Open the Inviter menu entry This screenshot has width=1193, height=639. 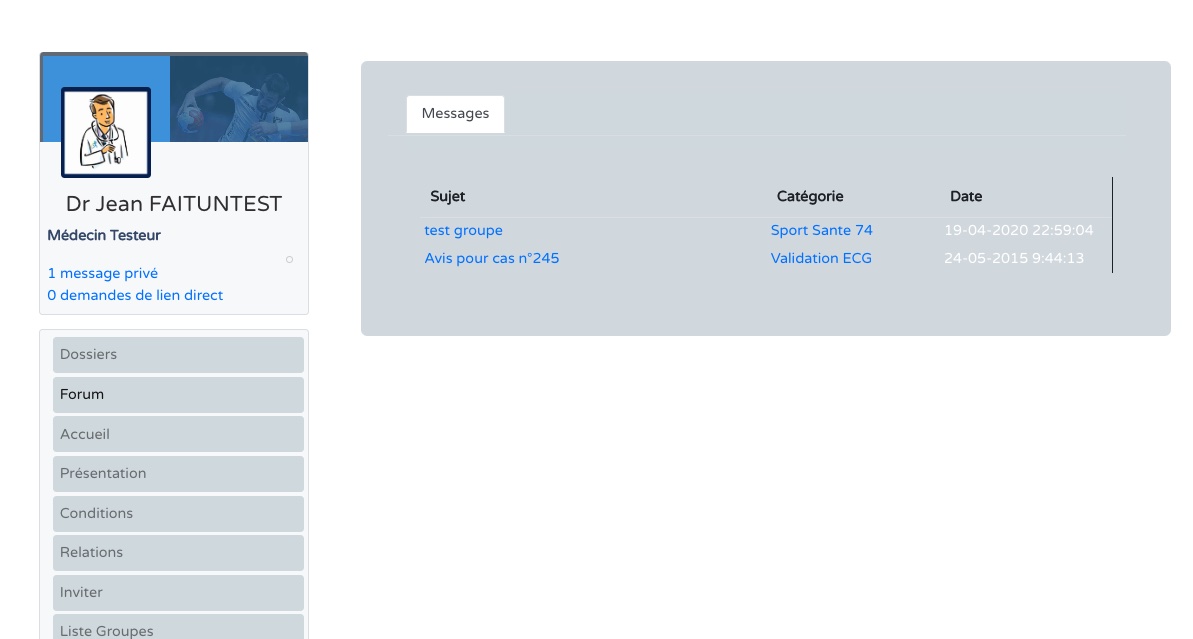178,593
